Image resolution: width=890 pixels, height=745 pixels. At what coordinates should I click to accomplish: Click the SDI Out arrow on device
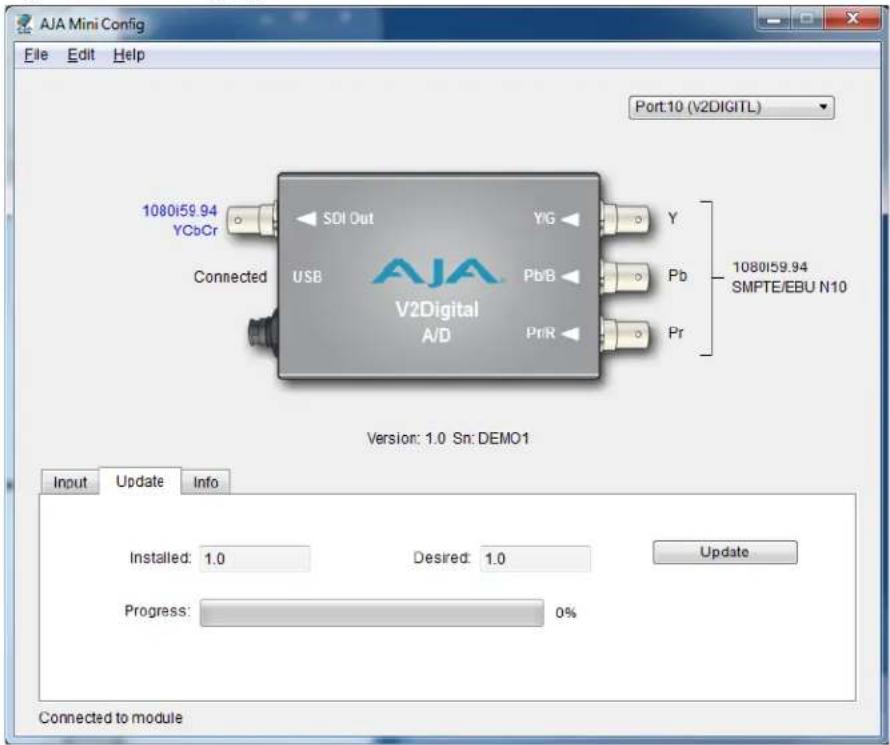(307, 218)
